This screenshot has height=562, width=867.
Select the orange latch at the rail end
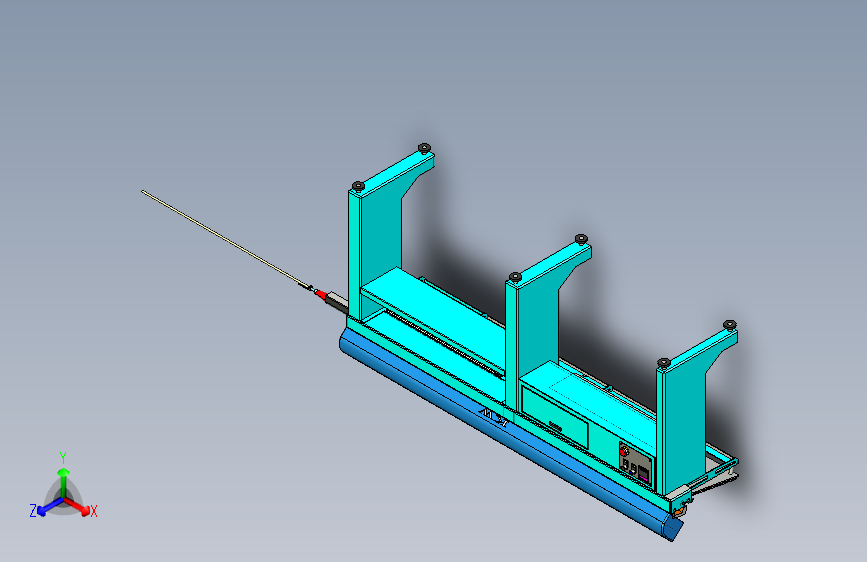tap(678, 512)
